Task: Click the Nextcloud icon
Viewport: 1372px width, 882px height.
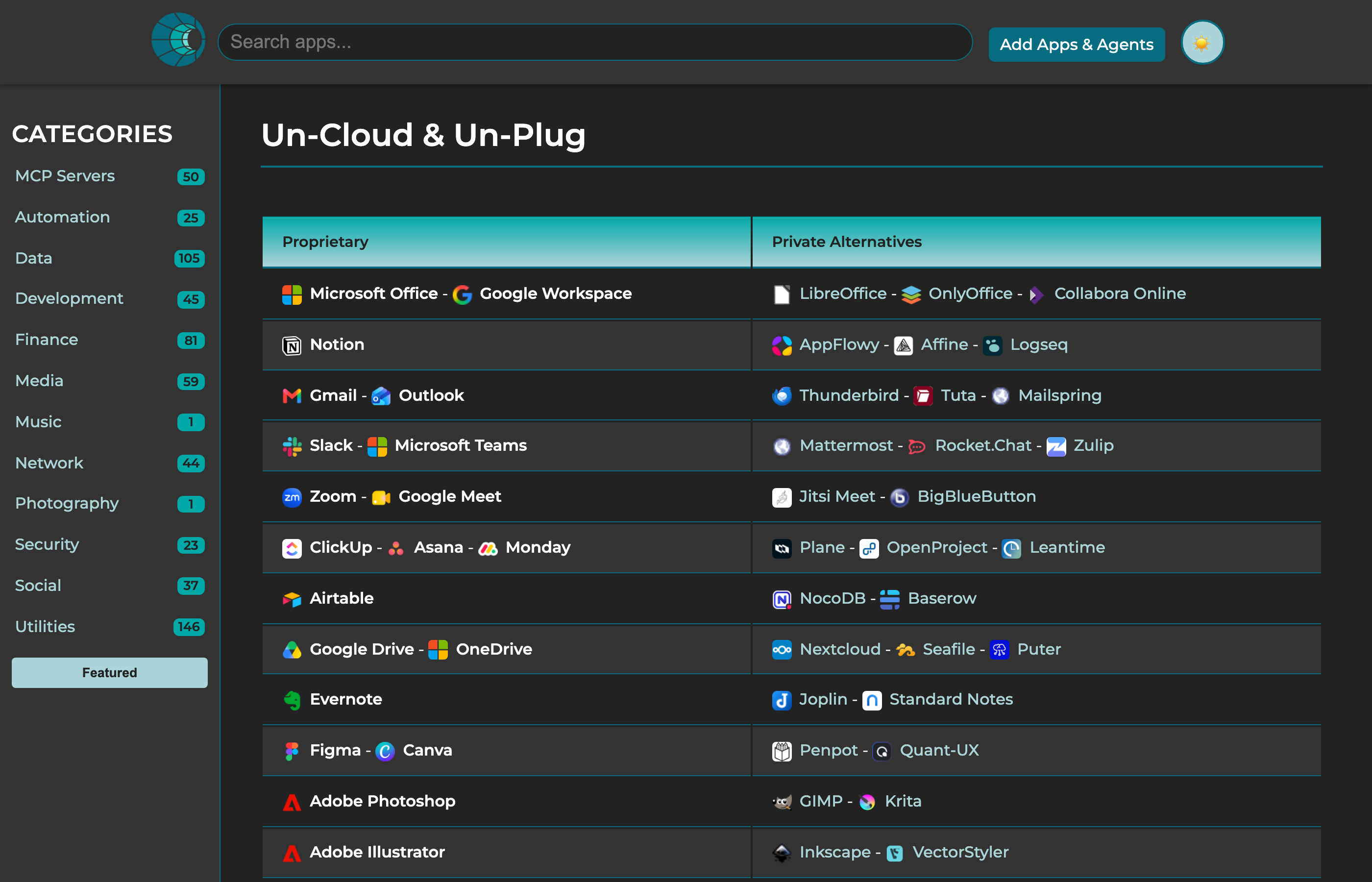Action: click(x=782, y=650)
